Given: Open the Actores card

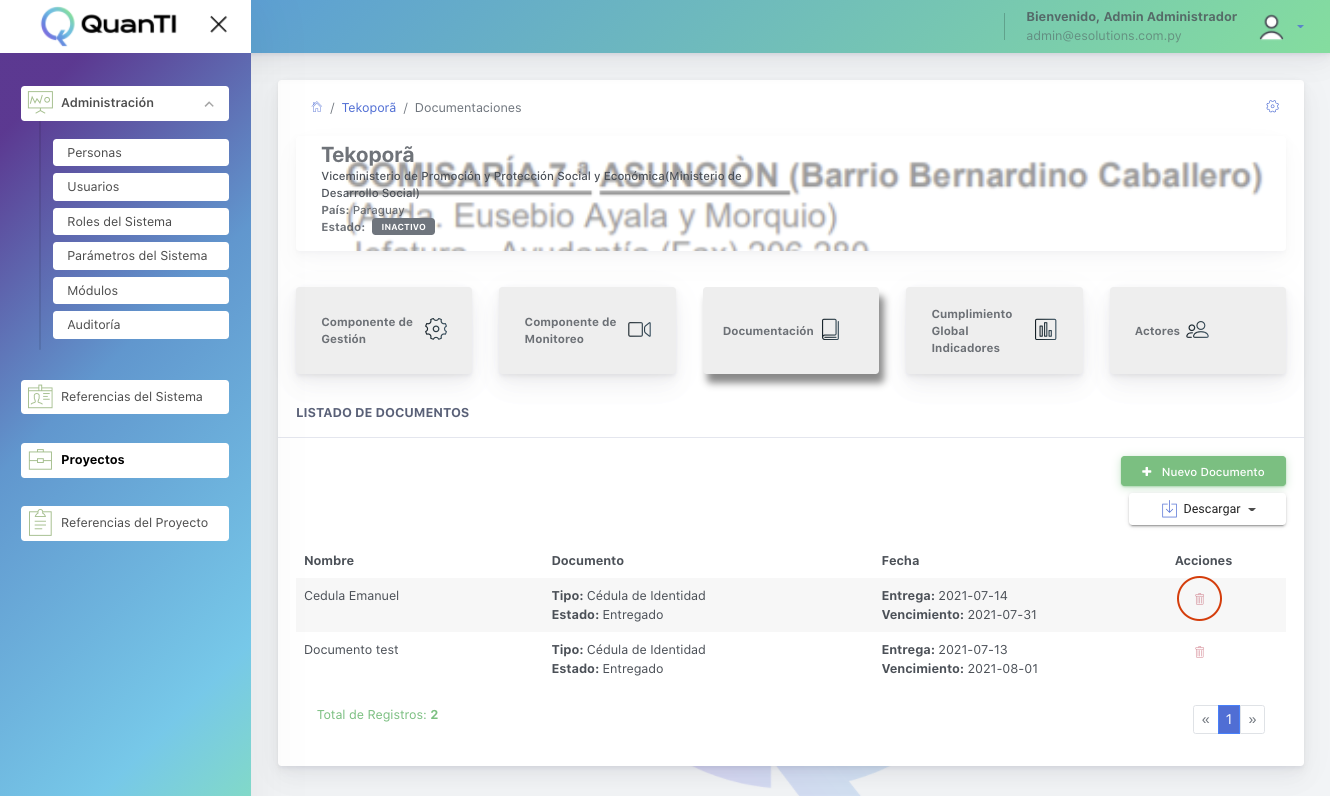Looking at the screenshot, I should tap(1198, 331).
